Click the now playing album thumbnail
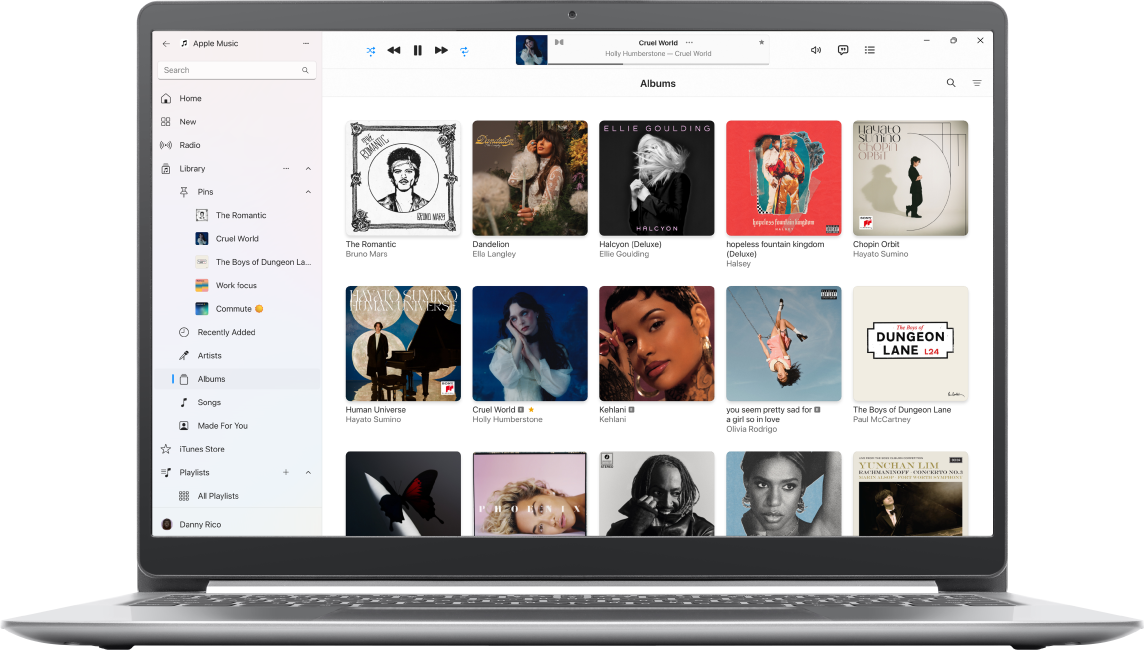The image size is (1144, 652). [x=531, y=50]
